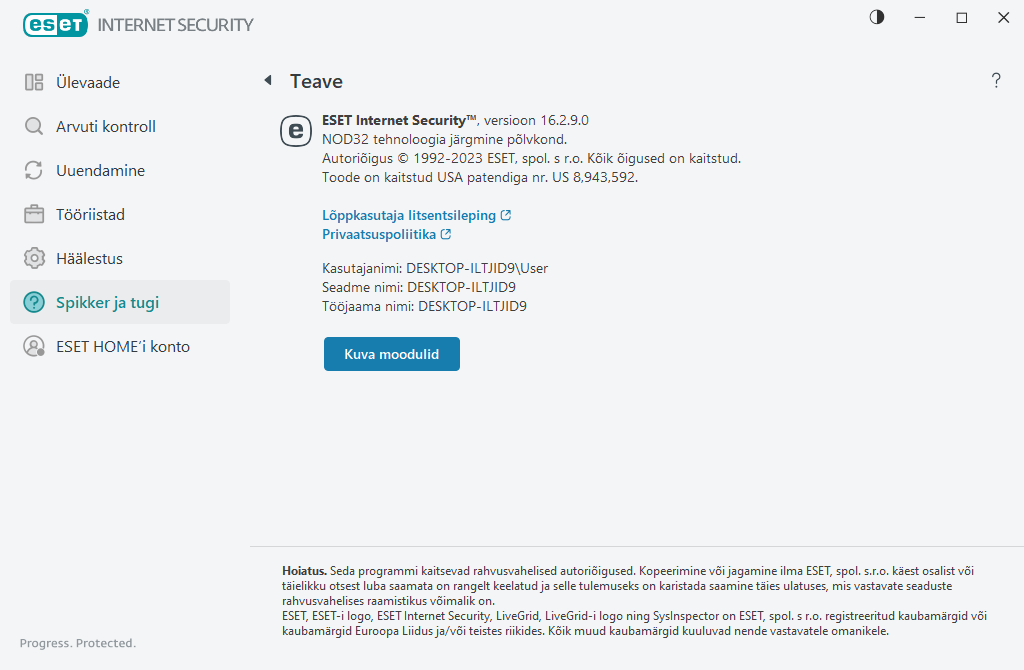
Task: Open the Tööriistad menu entry
Action: [90, 215]
